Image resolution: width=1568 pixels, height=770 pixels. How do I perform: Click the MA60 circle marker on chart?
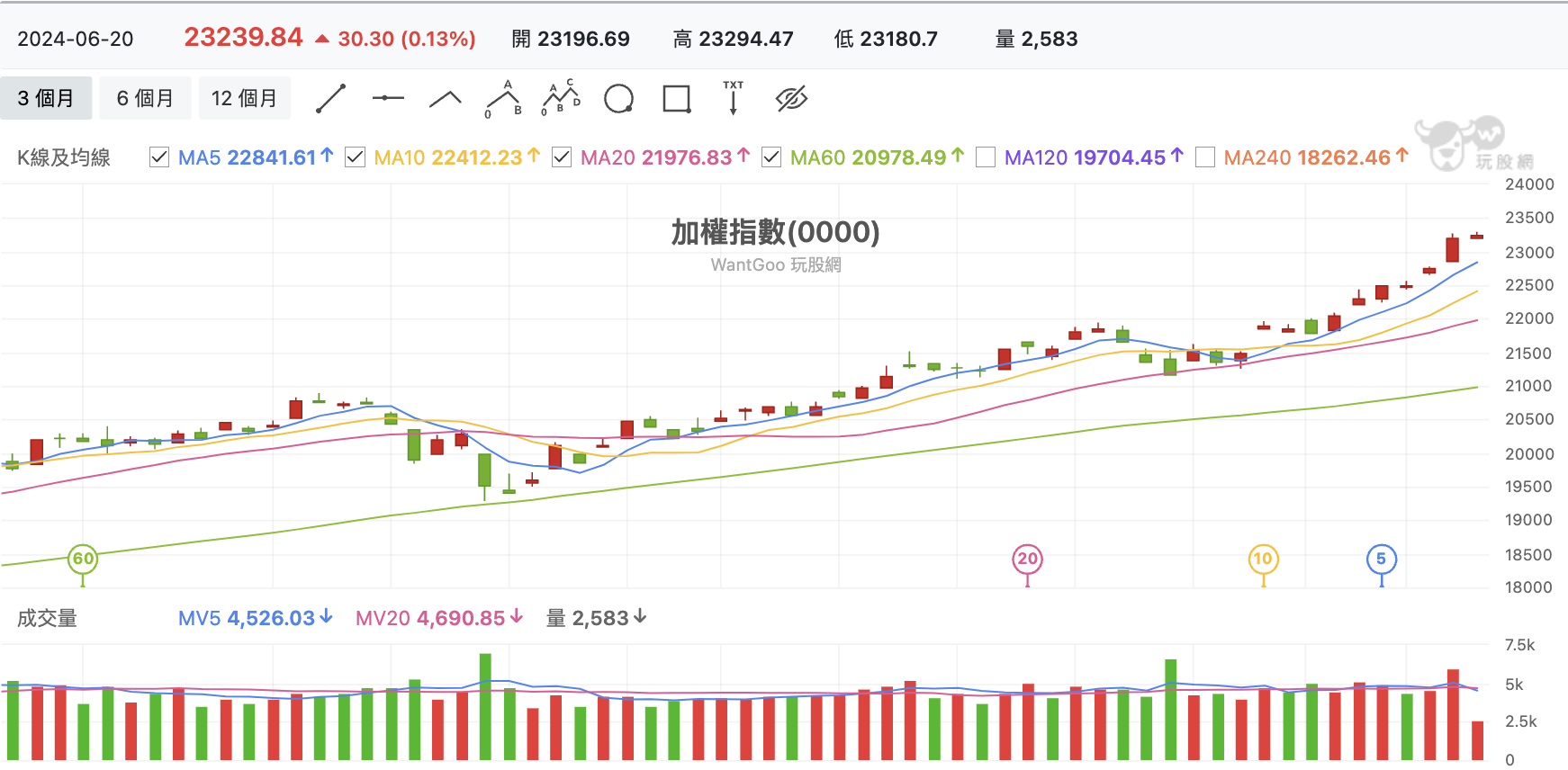tap(83, 559)
